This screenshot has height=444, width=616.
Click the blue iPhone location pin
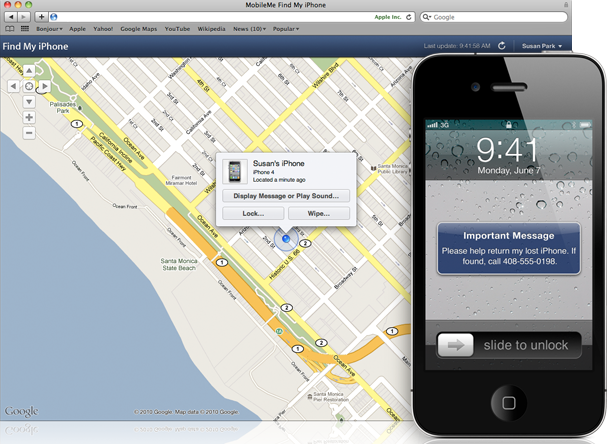pyautogui.click(x=286, y=239)
